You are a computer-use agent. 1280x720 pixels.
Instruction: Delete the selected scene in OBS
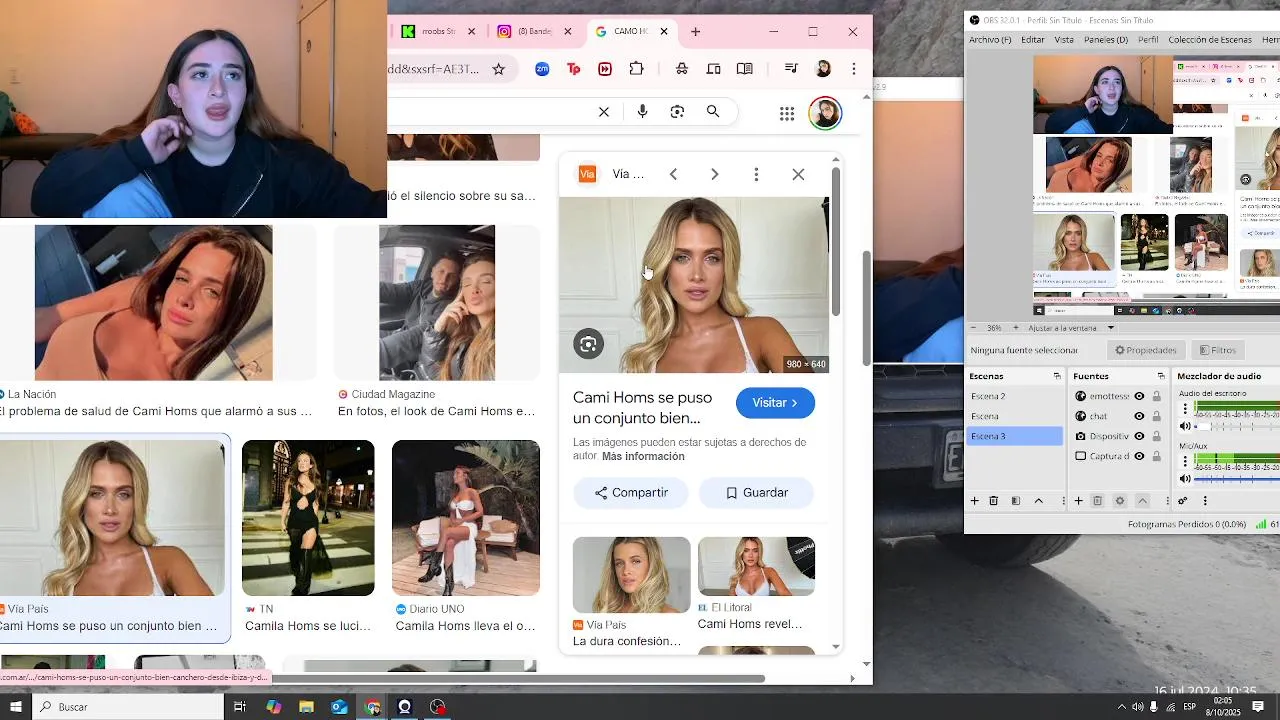point(994,501)
